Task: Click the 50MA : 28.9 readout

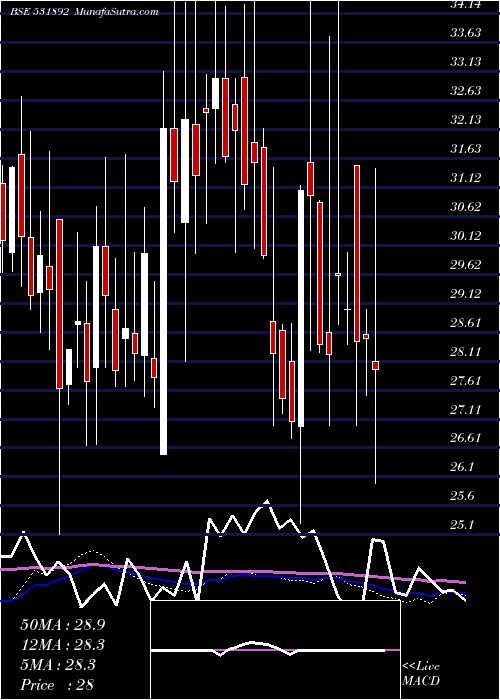Action: click(63, 625)
